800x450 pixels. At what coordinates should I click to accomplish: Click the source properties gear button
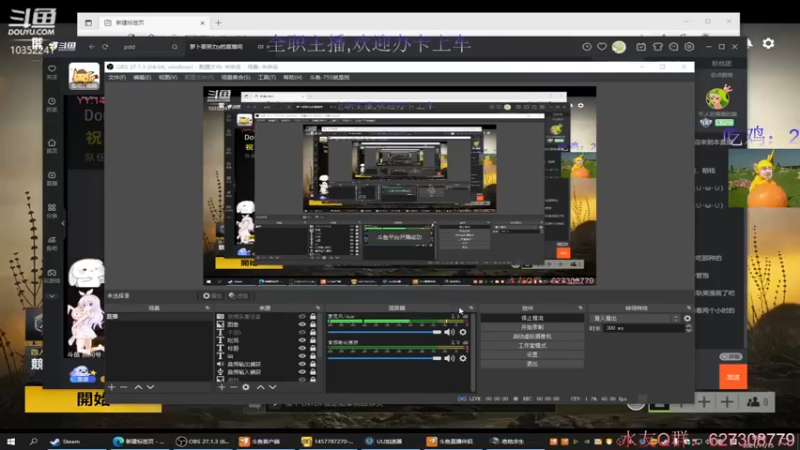click(212, 296)
